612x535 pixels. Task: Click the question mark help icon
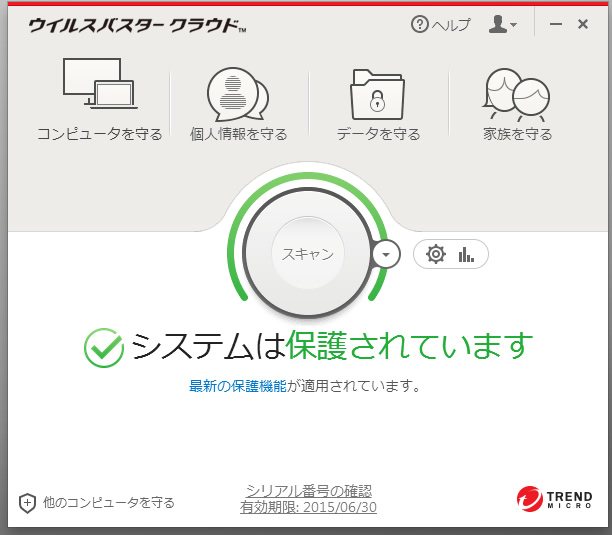click(420, 25)
